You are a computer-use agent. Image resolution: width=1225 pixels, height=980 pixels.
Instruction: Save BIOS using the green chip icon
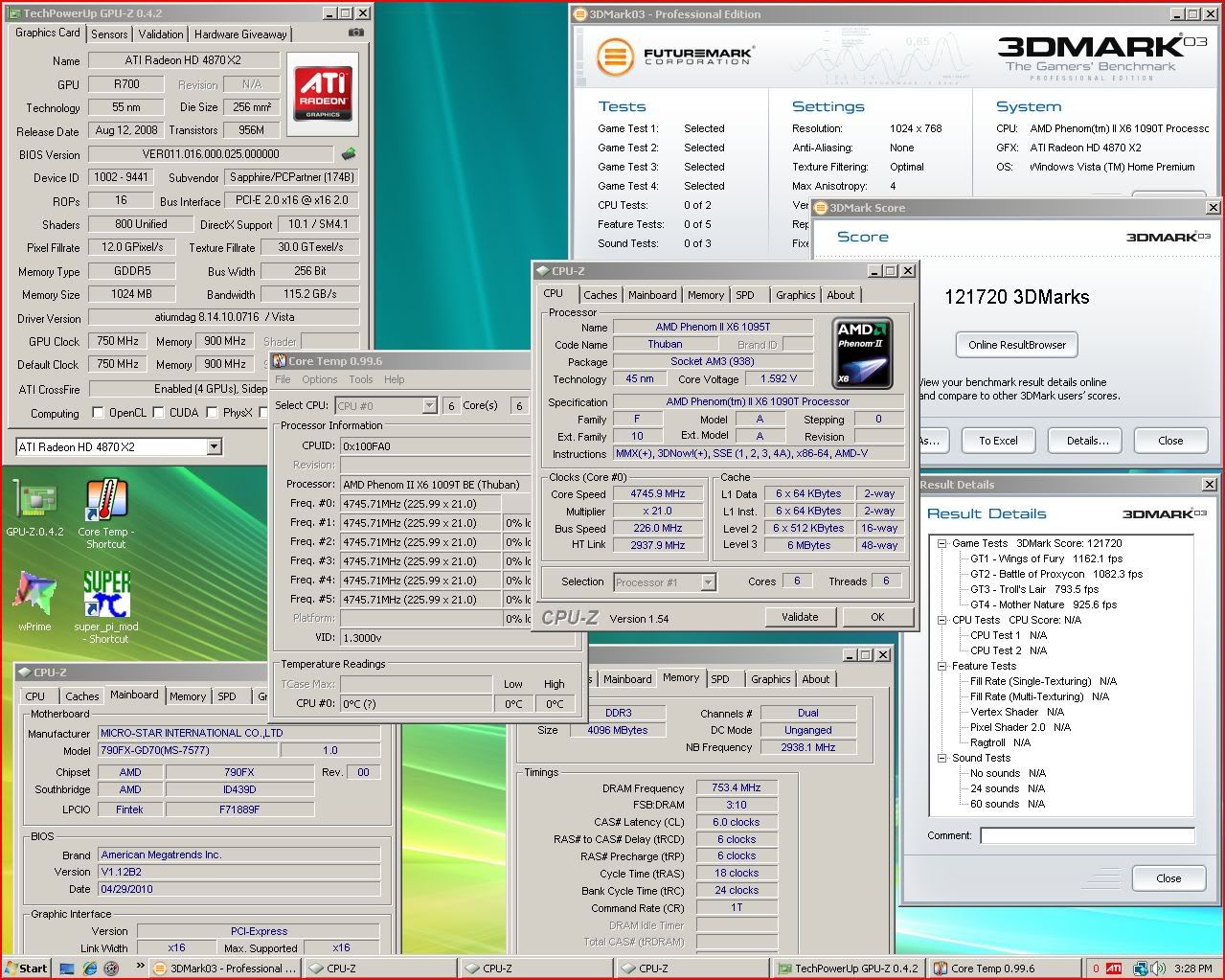pos(349,153)
